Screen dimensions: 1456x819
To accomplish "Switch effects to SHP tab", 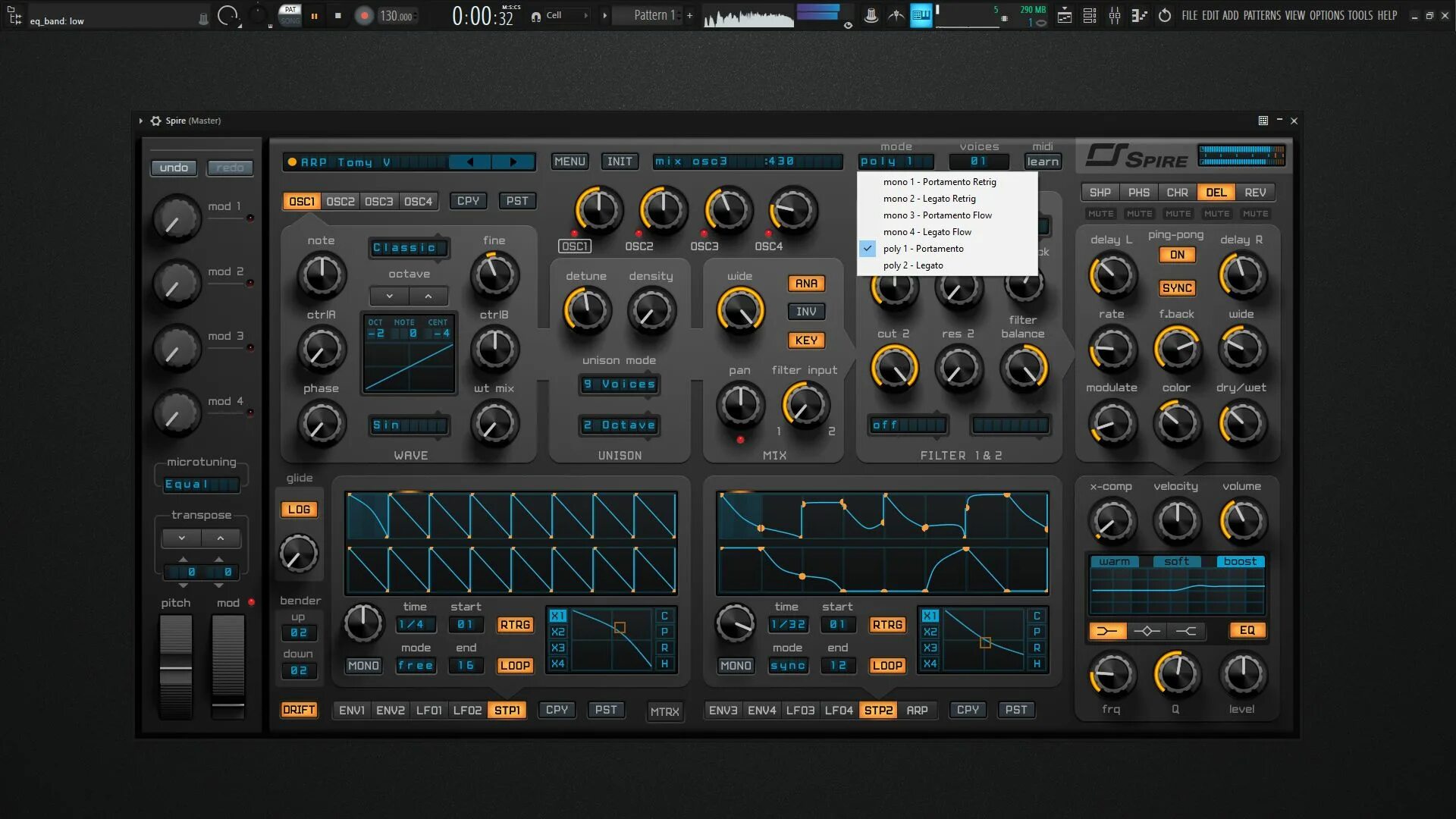I will pos(1100,193).
